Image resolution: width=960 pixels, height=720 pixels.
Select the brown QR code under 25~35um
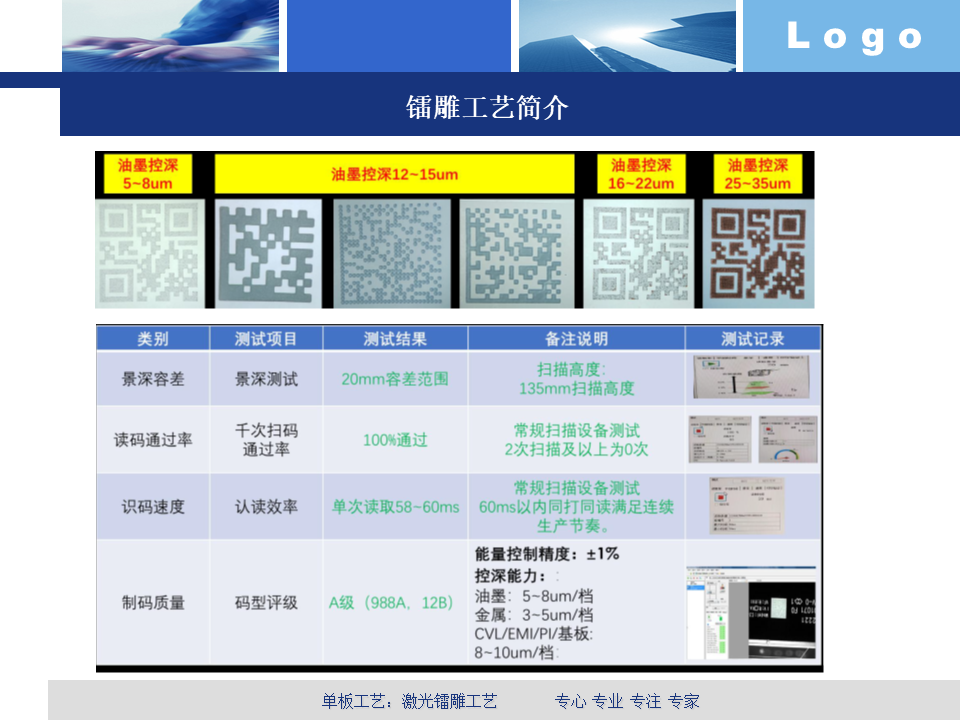pyautogui.click(x=758, y=253)
